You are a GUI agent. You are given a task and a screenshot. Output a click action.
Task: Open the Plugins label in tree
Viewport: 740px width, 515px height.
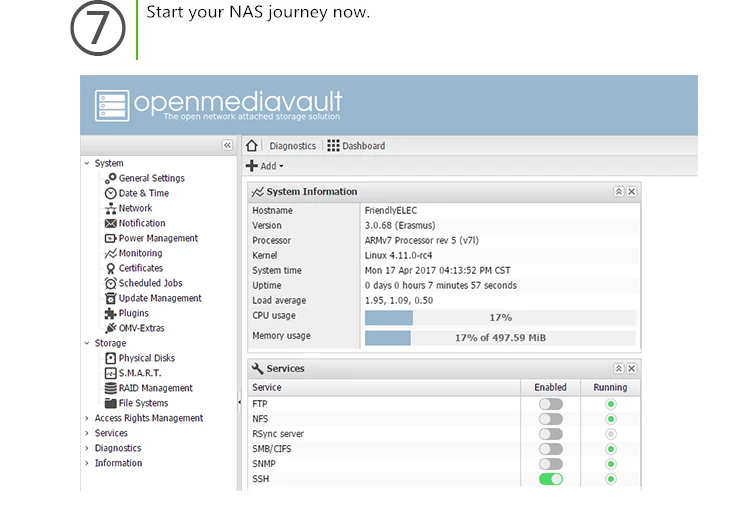pos(134,313)
